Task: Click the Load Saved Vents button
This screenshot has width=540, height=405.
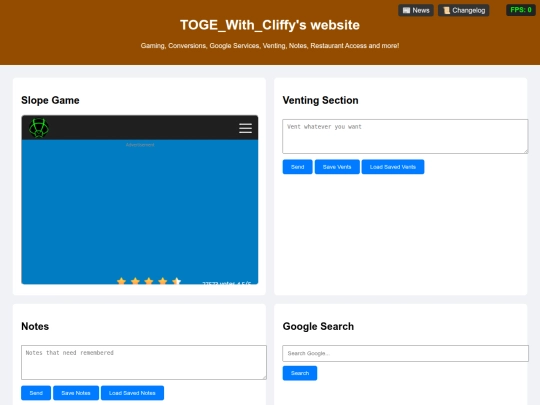Action: pyautogui.click(x=393, y=167)
